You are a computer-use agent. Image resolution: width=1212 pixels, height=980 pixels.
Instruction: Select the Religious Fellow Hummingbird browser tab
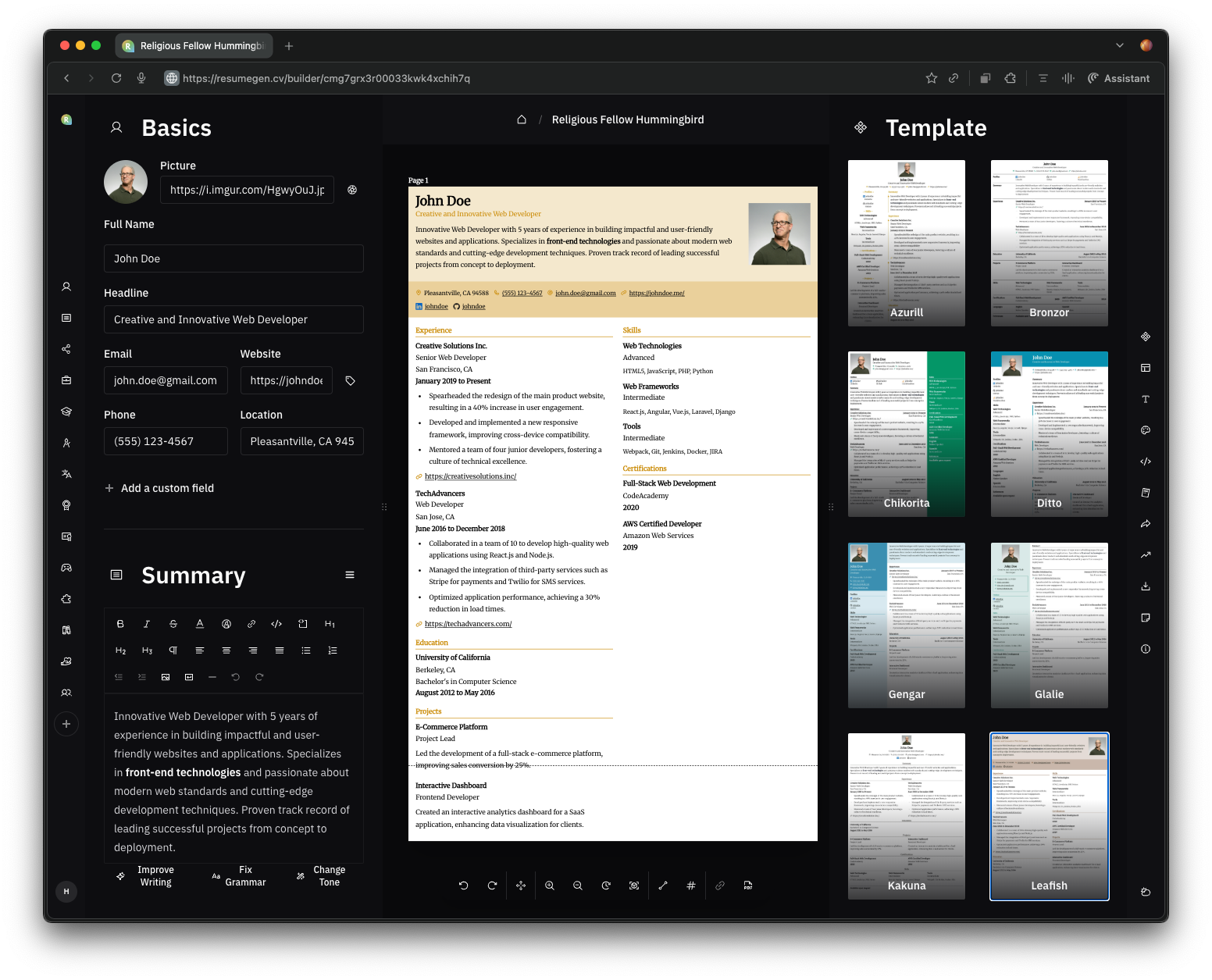click(194, 46)
